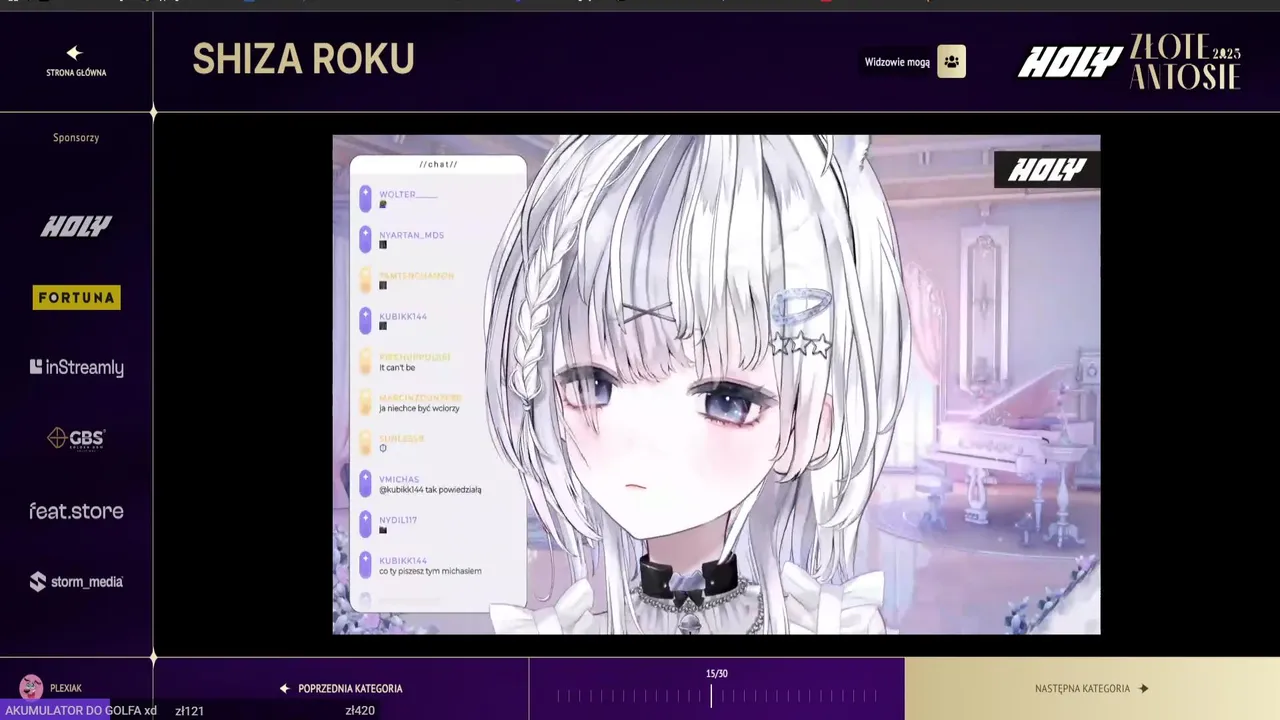1280x720 pixels.
Task: Click the KUBIKK144 badge with block emote
Action: [x=365, y=320]
